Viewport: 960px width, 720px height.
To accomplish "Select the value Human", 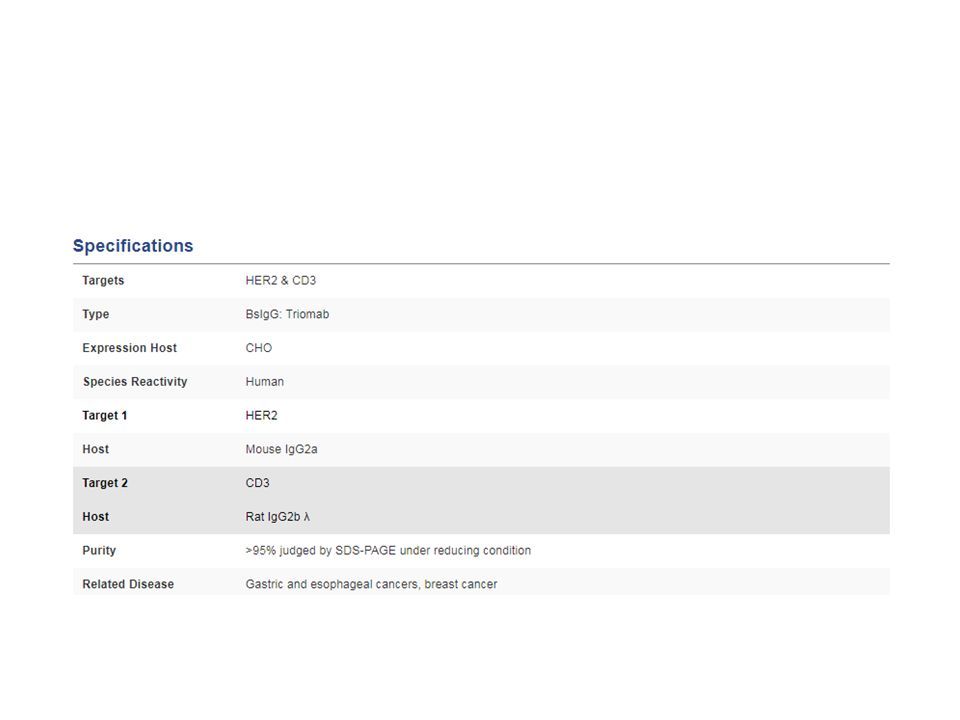I will click(264, 381).
